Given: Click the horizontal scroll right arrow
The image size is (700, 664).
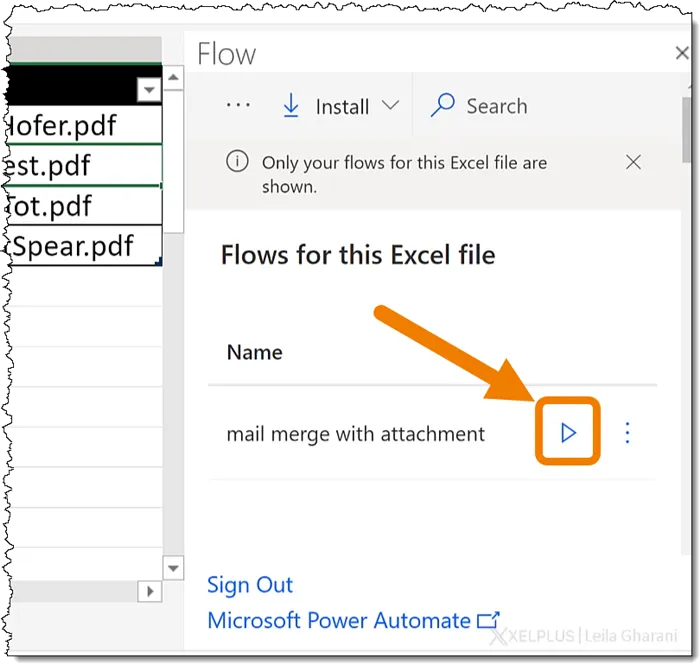Looking at the screenshot, I should point(150,591).
